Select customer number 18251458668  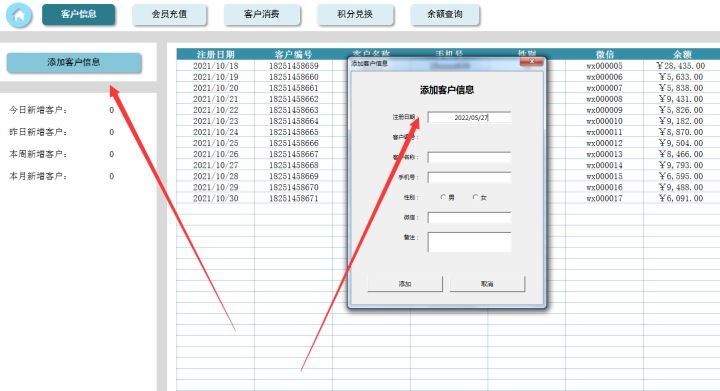(x=293, y=165)
